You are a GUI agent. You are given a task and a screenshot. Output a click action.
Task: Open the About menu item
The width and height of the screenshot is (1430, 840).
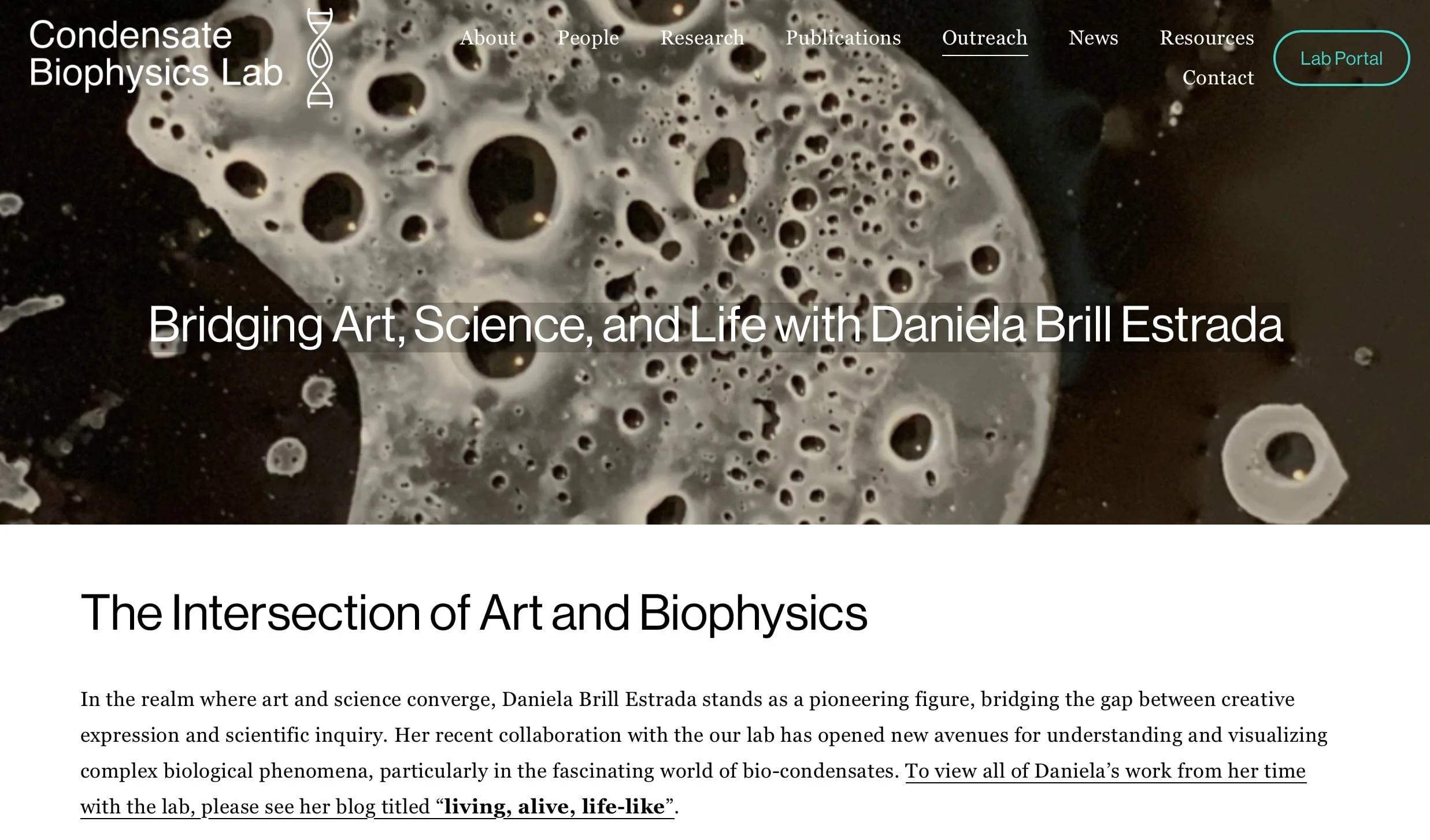click(488, 38)
